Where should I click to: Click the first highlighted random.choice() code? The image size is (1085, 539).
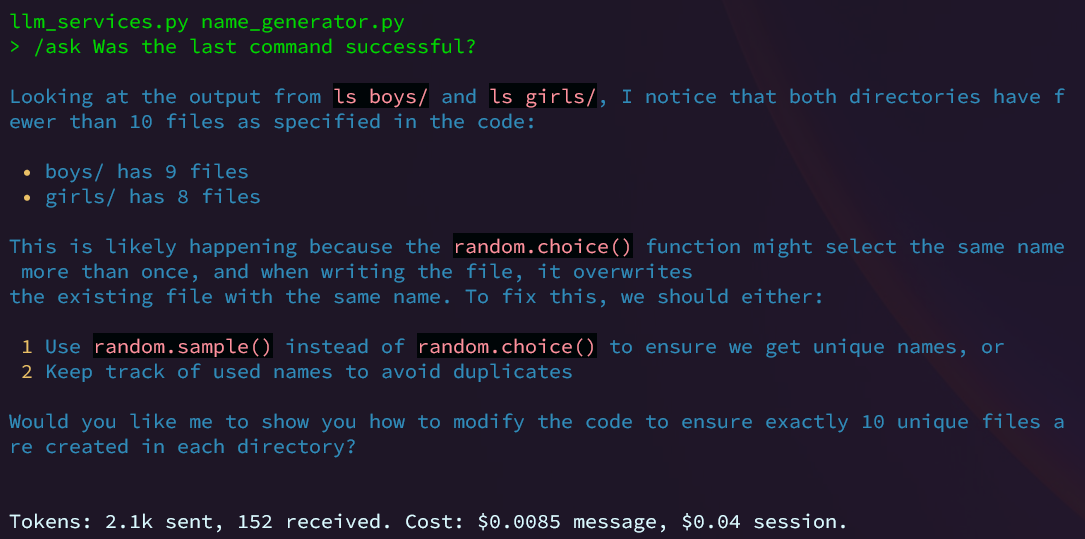click(x=549, y=247)
